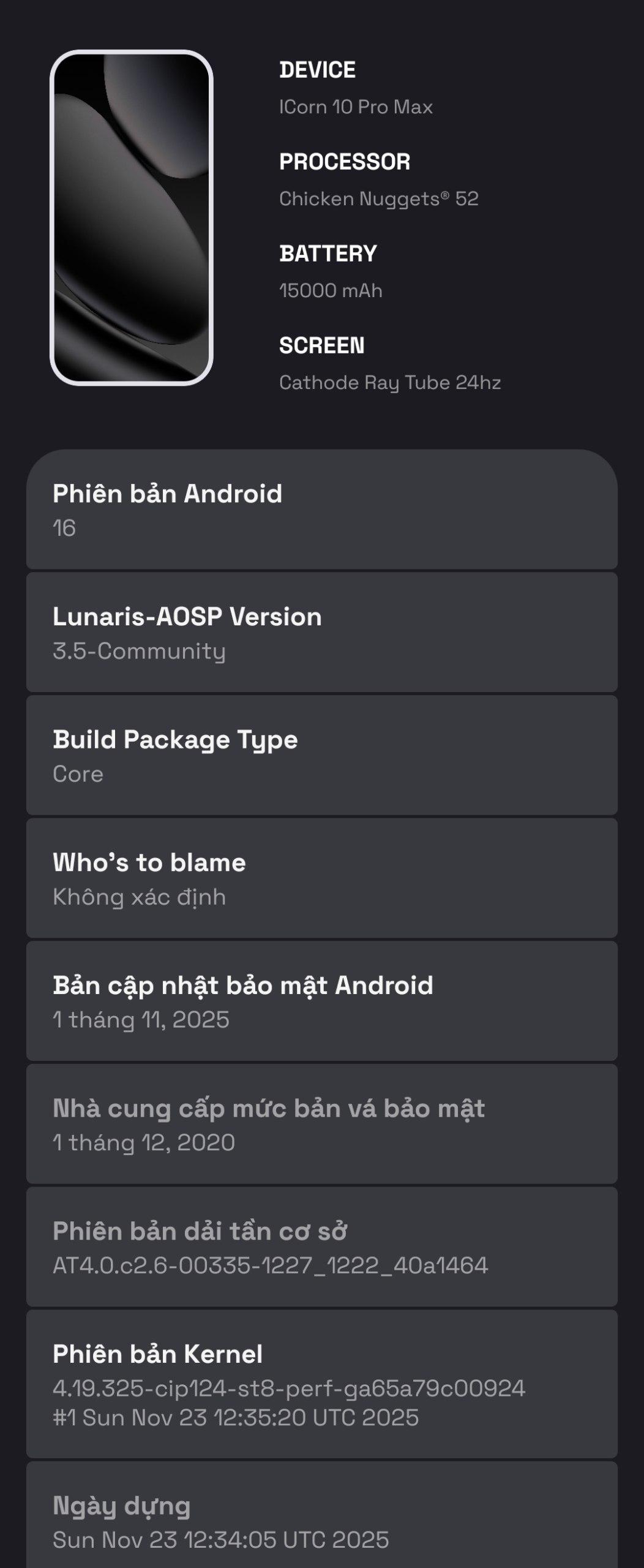Viewport: 644px width, 1568px height.
Task: Tap the phone wallpaper preview image
Action: click(x=132, y=217)
